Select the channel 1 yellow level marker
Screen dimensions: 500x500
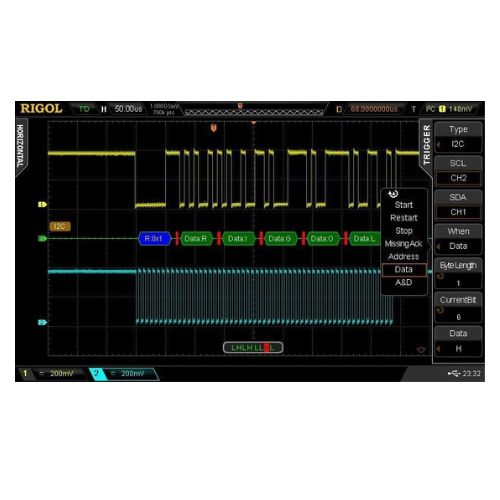point(42,204)
